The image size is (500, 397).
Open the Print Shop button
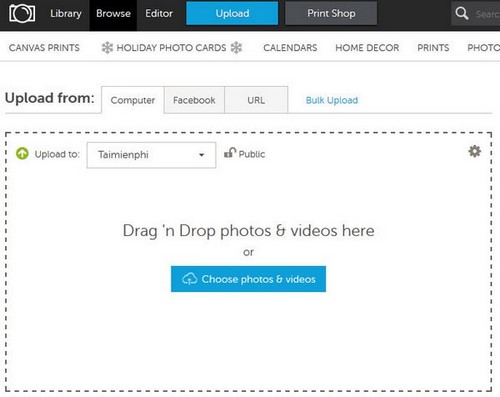(x=331, y=13)
